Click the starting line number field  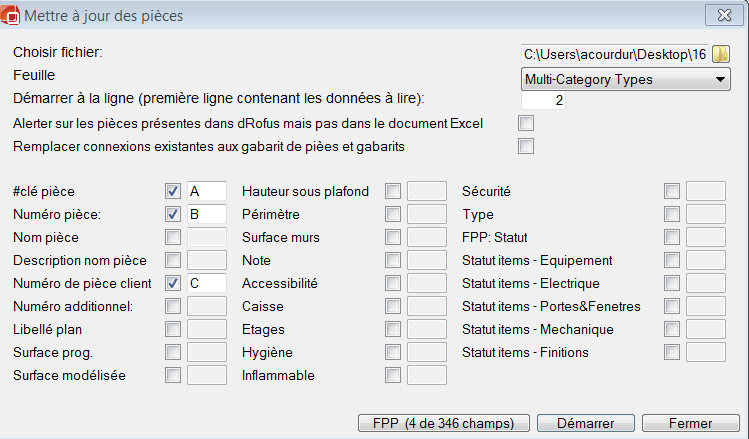click(x=544, y=101)
